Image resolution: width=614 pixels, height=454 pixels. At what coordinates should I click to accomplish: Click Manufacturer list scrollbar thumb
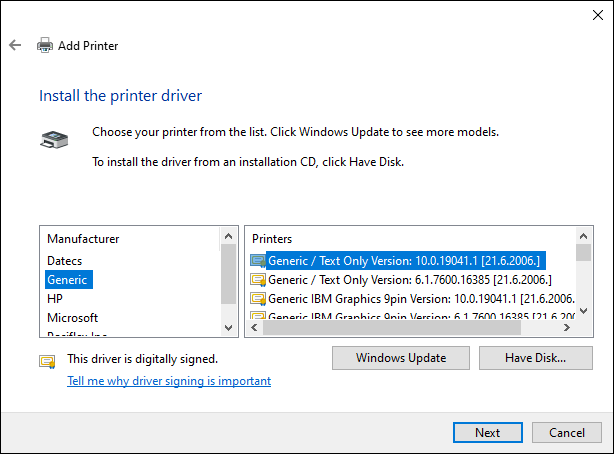[x=229, y=274]
